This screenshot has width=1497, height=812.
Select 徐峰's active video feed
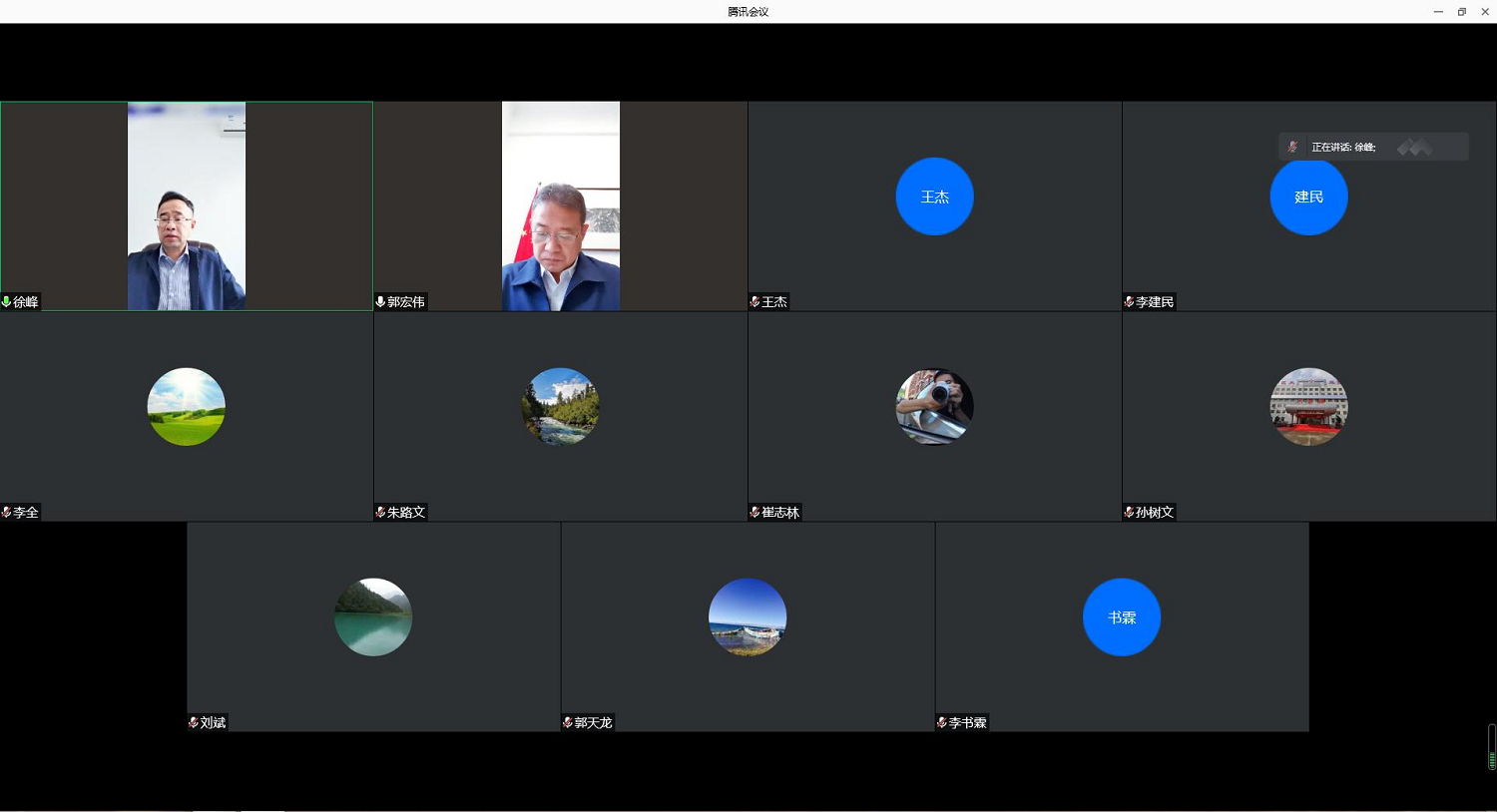[x=187, y=205]
